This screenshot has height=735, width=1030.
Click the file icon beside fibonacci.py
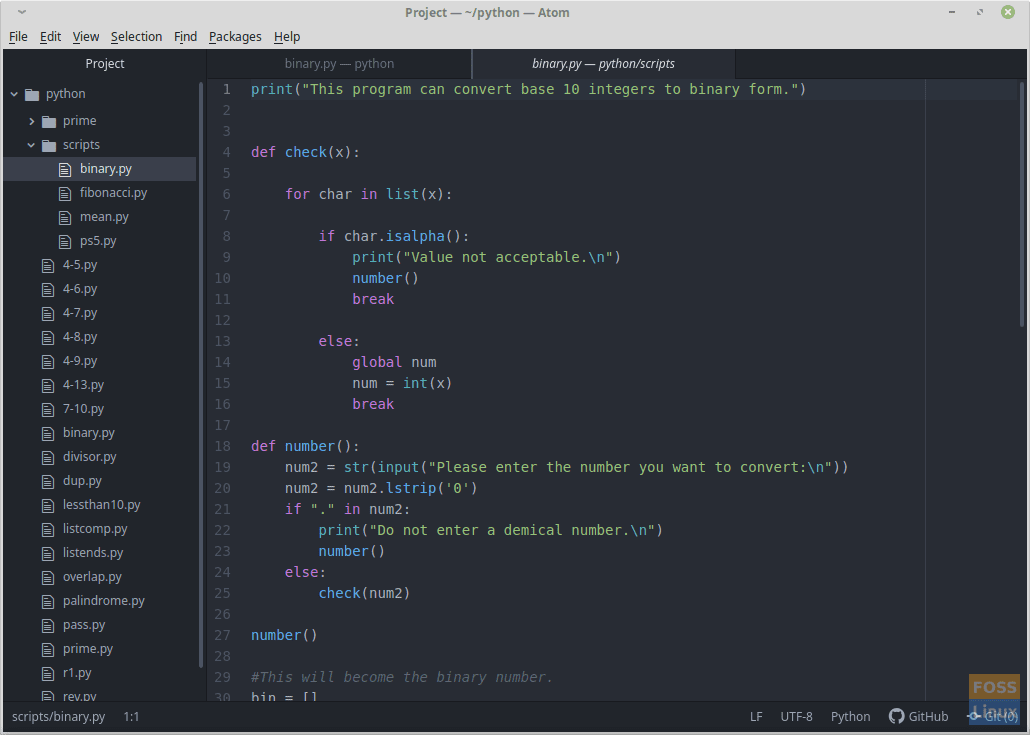[65, 192]
